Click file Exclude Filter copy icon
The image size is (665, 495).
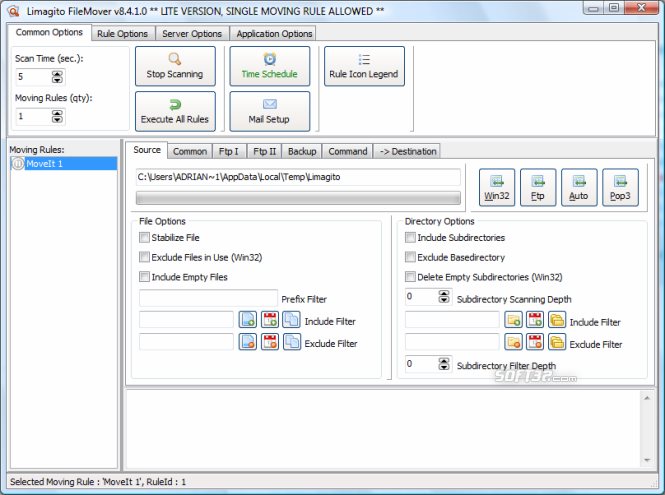(292, 341)
